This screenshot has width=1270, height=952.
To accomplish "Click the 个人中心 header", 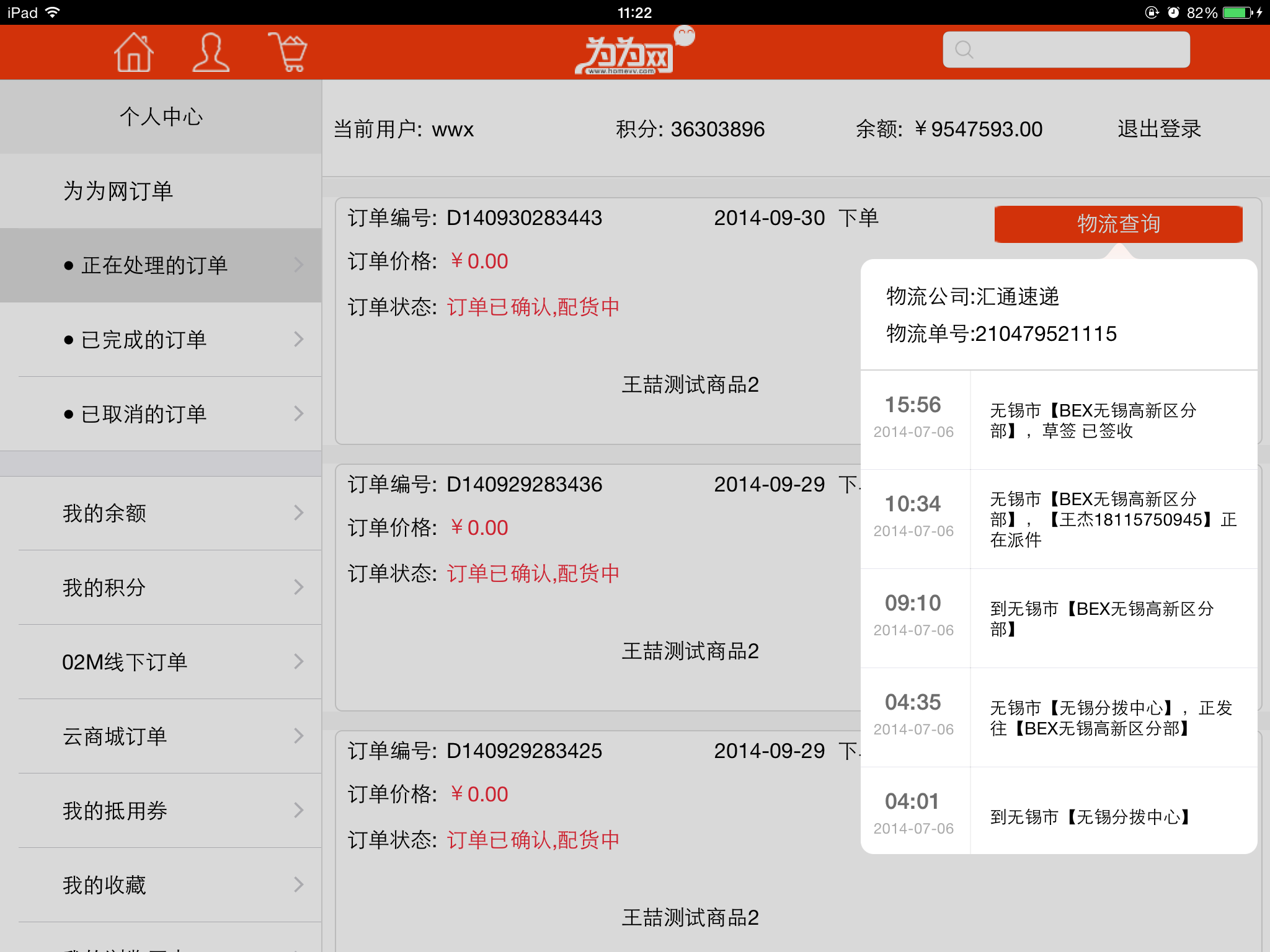I will pyautogui.click(x=161, y=117).
